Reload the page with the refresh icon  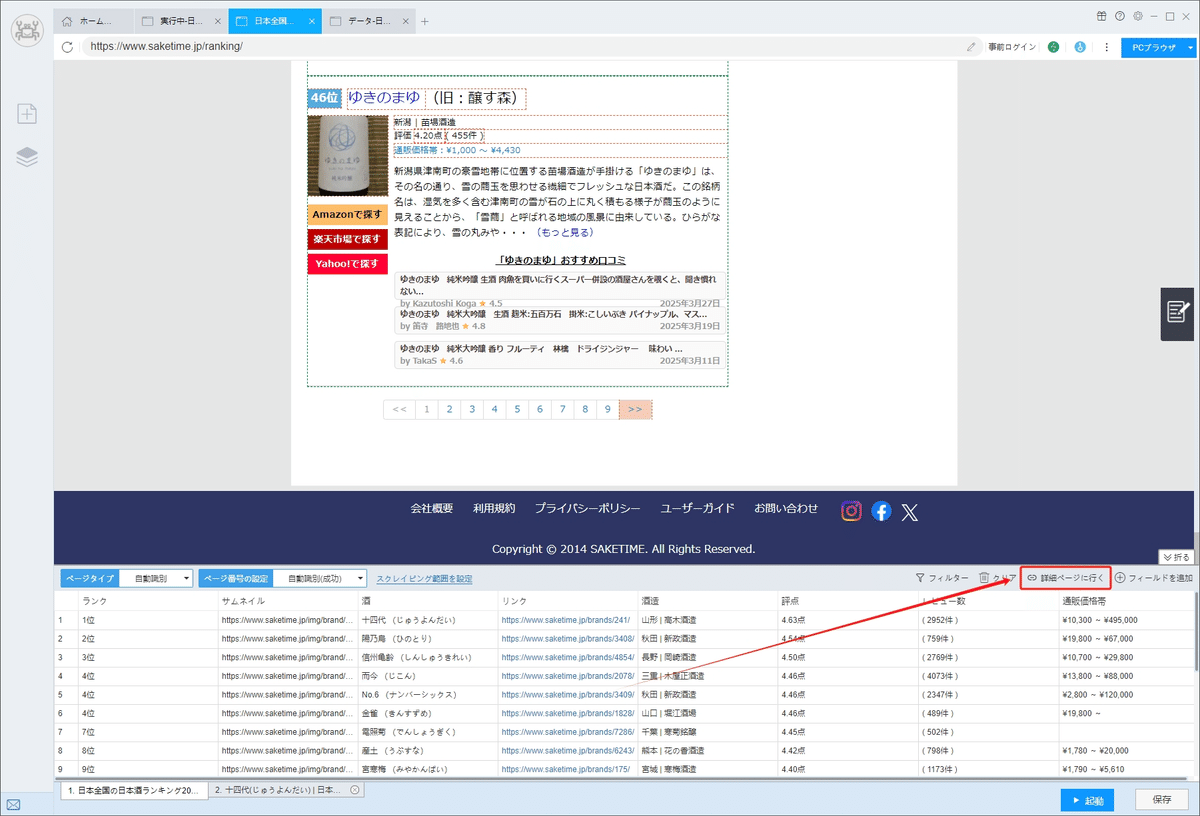tap(68, 46)
